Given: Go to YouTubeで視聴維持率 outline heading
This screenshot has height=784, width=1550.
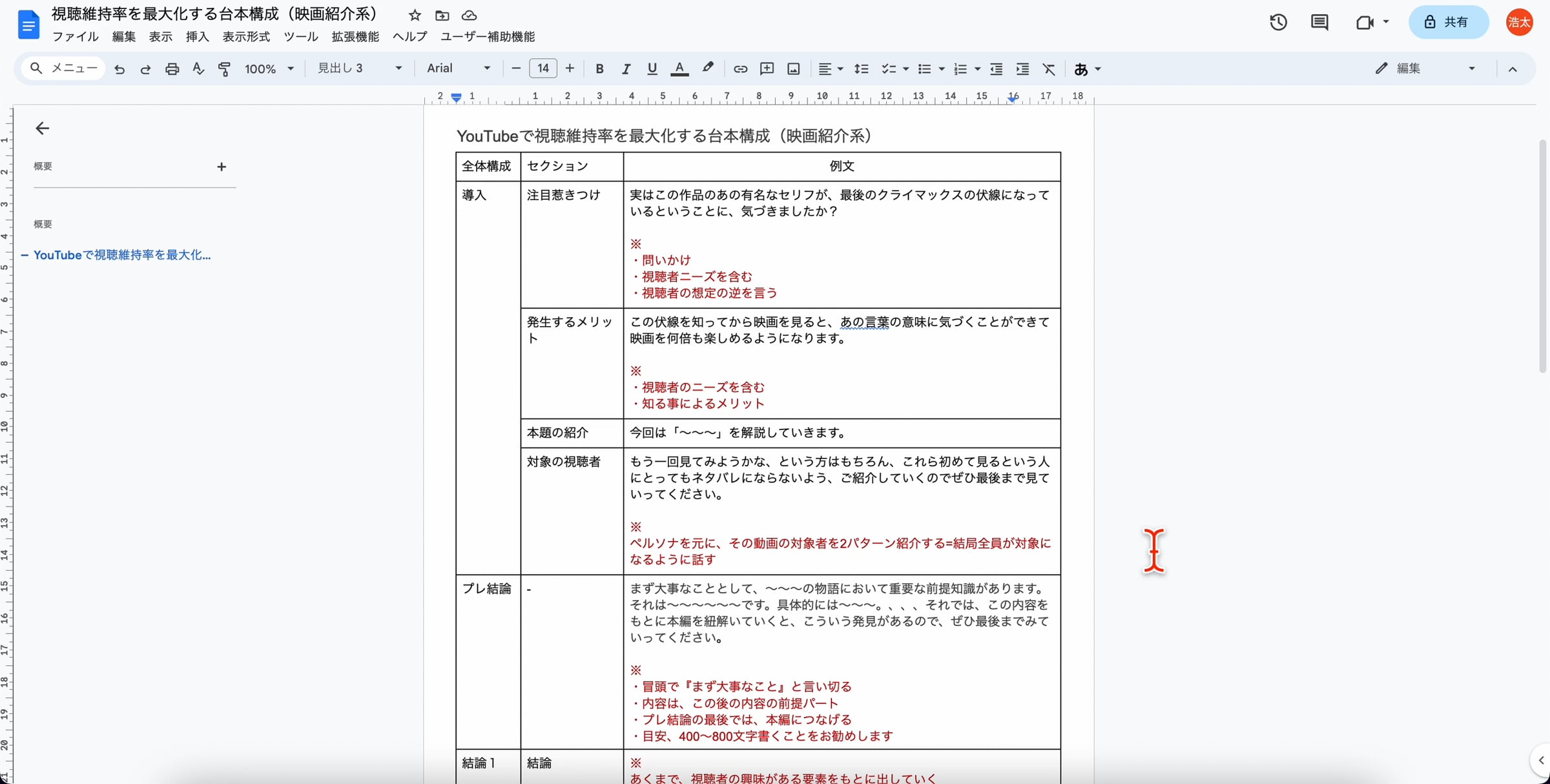Looking at the screenshot, I should [x=122, y=255].
